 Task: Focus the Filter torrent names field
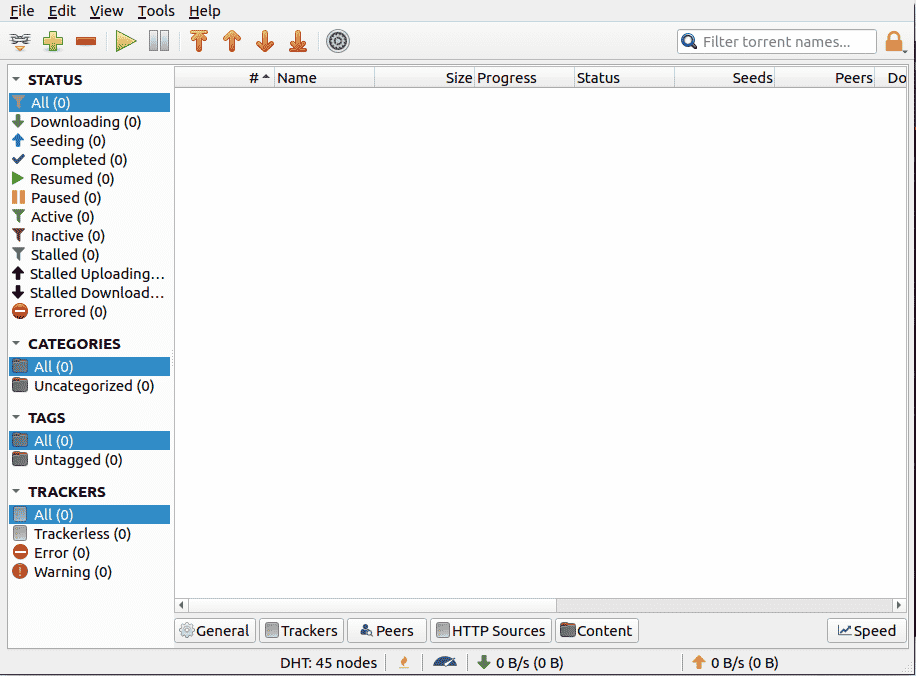click(776, 41)
